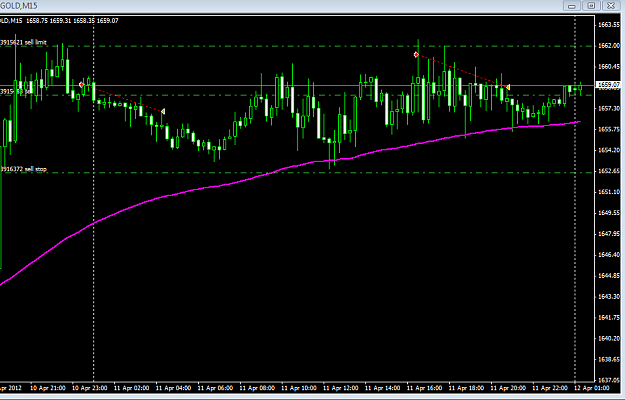Screen dimensions: 625x400
Task: Click the current price tag 1659.07
Action: [608, 84]
